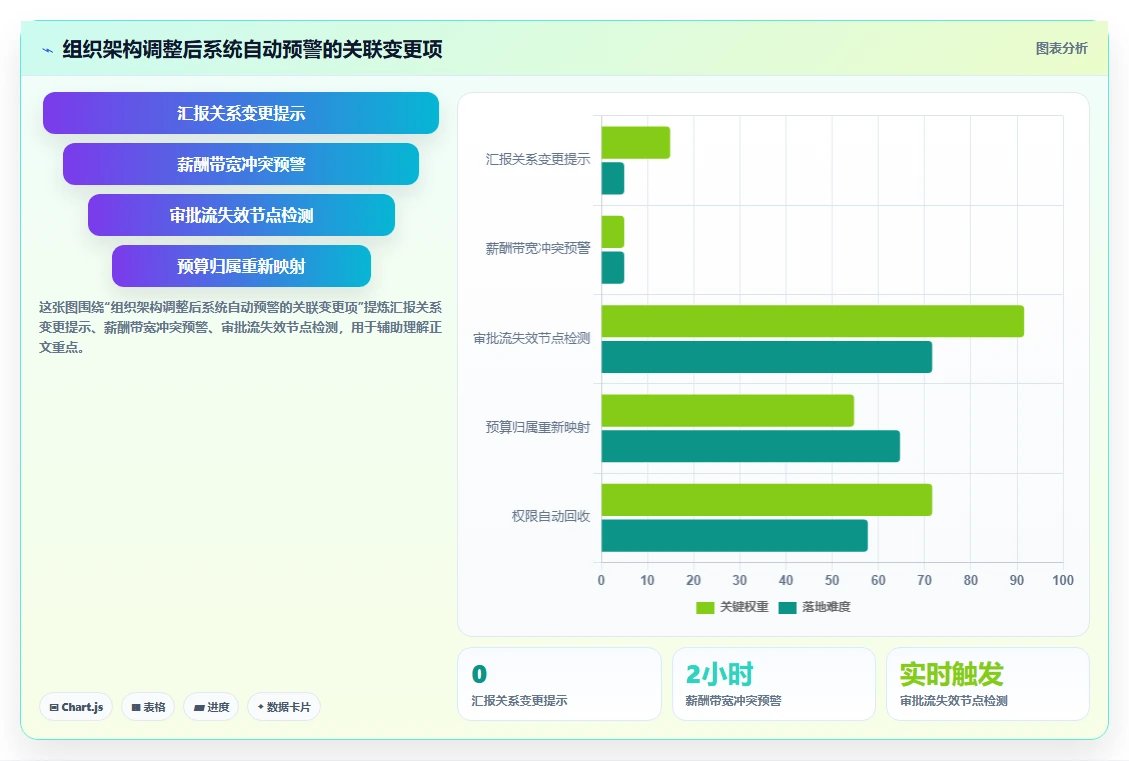
Task: Select the 薪酬带宽冲突预警 funnel stage
Action: coord(240,164)
